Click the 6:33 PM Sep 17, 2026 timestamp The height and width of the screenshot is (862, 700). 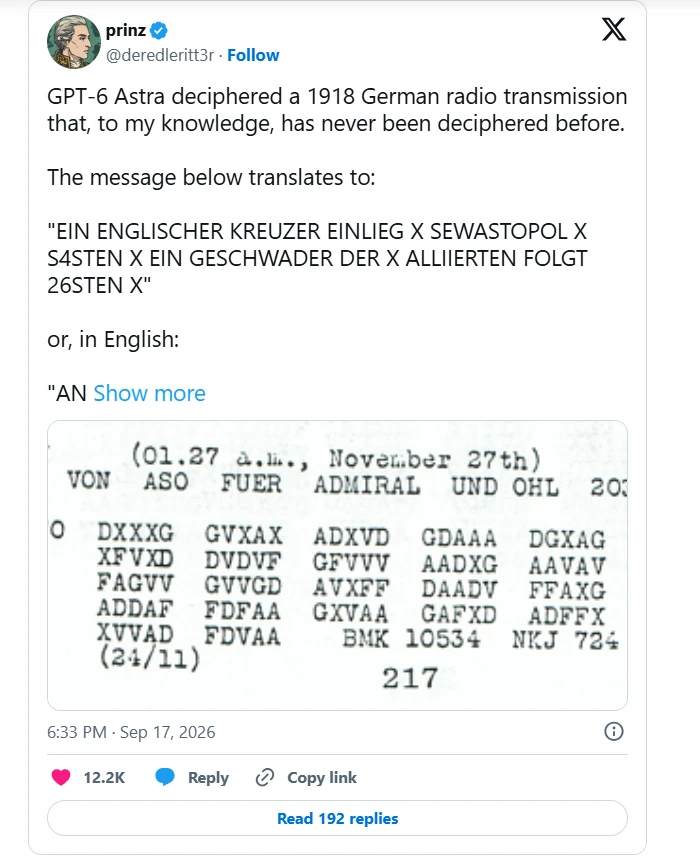pyautogui.click(x=131, y=732)
